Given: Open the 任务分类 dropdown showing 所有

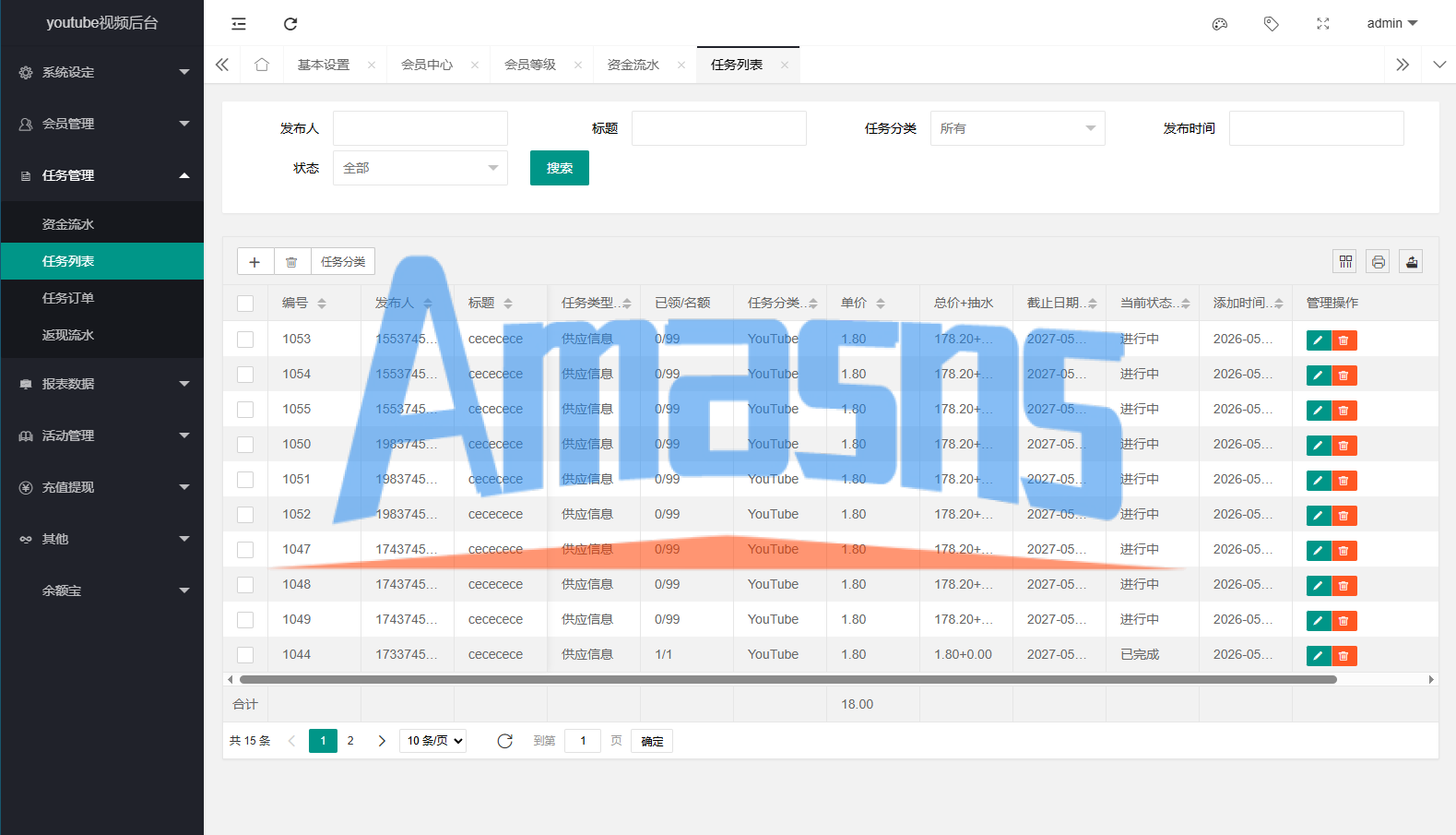Looking at the screenshot, I should coord(1018,128).
